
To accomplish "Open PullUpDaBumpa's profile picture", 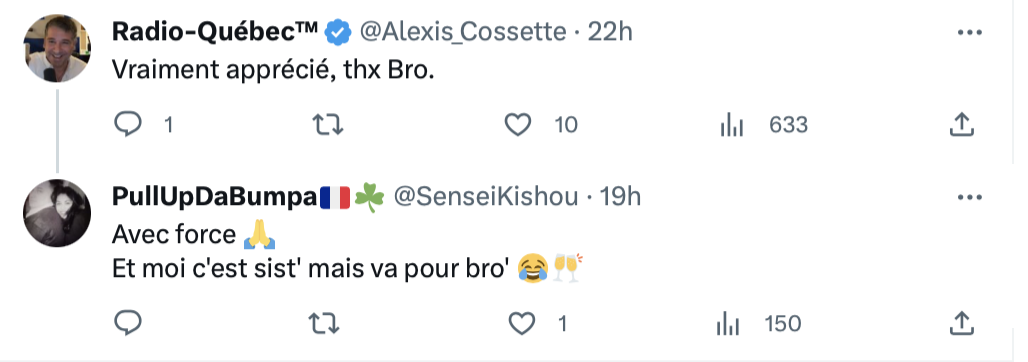I will [x=57, y=213].
